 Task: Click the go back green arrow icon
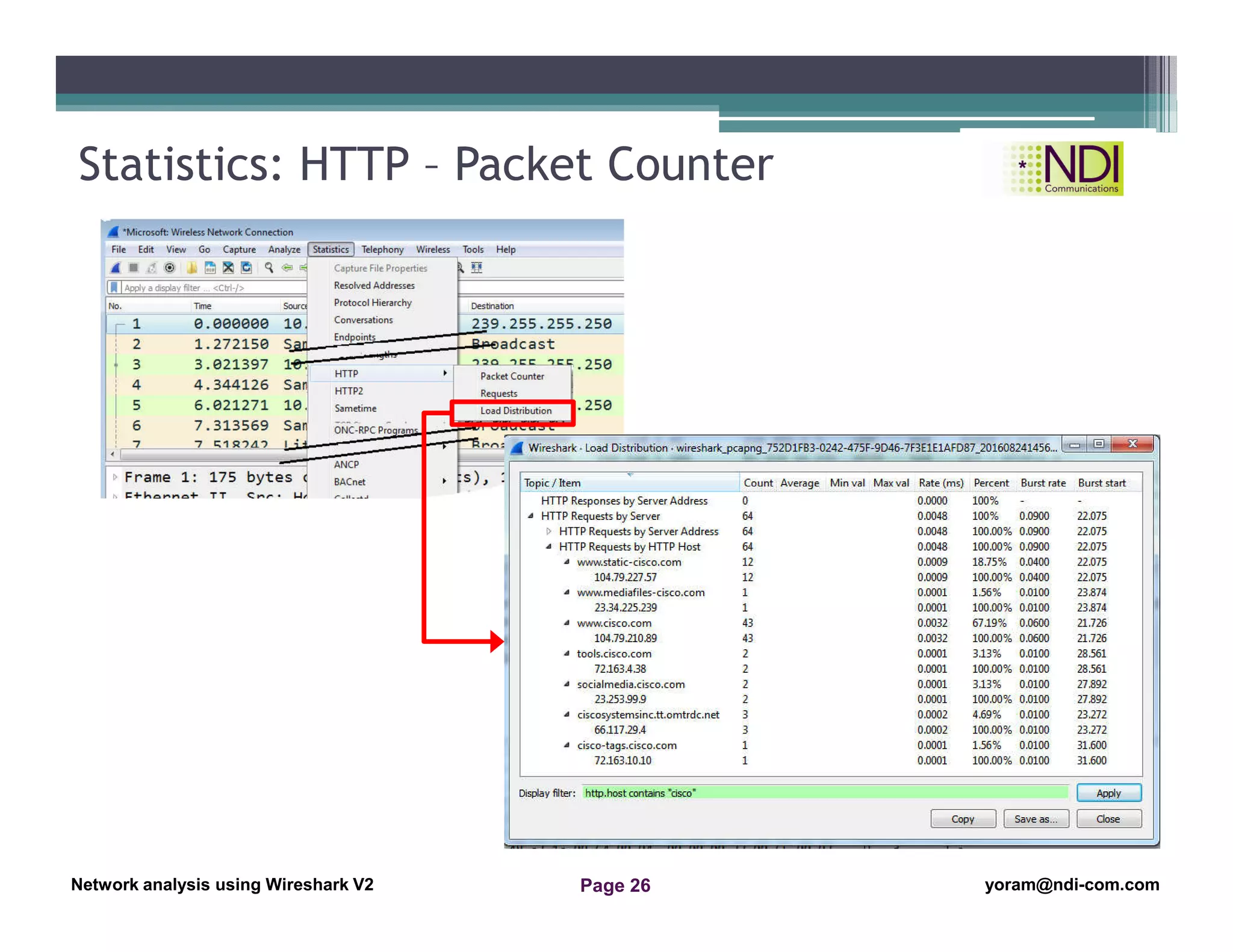point(287,268)
